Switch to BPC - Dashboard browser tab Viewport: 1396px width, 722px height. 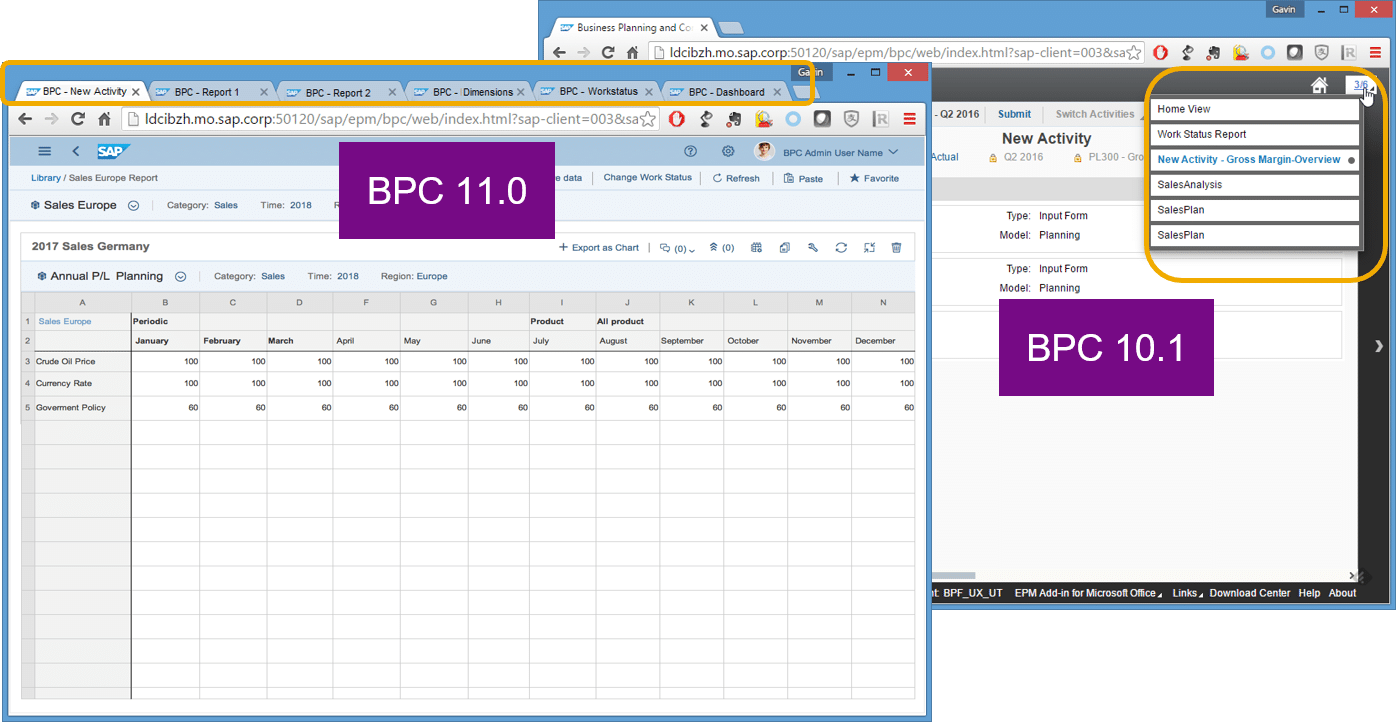(726, 92)
